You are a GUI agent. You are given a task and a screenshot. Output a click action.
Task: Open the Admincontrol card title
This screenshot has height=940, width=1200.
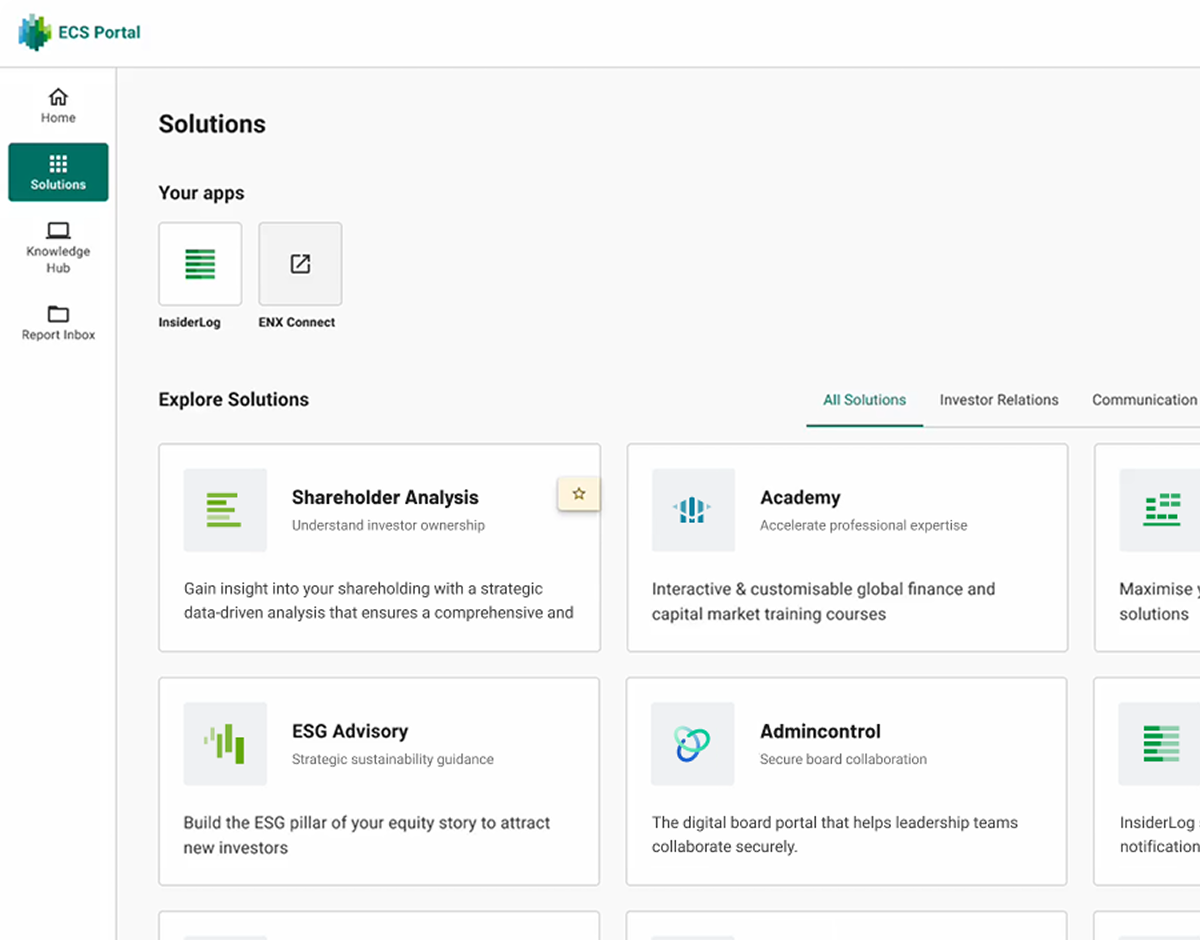pyautogui.click(x=820, y=732)
